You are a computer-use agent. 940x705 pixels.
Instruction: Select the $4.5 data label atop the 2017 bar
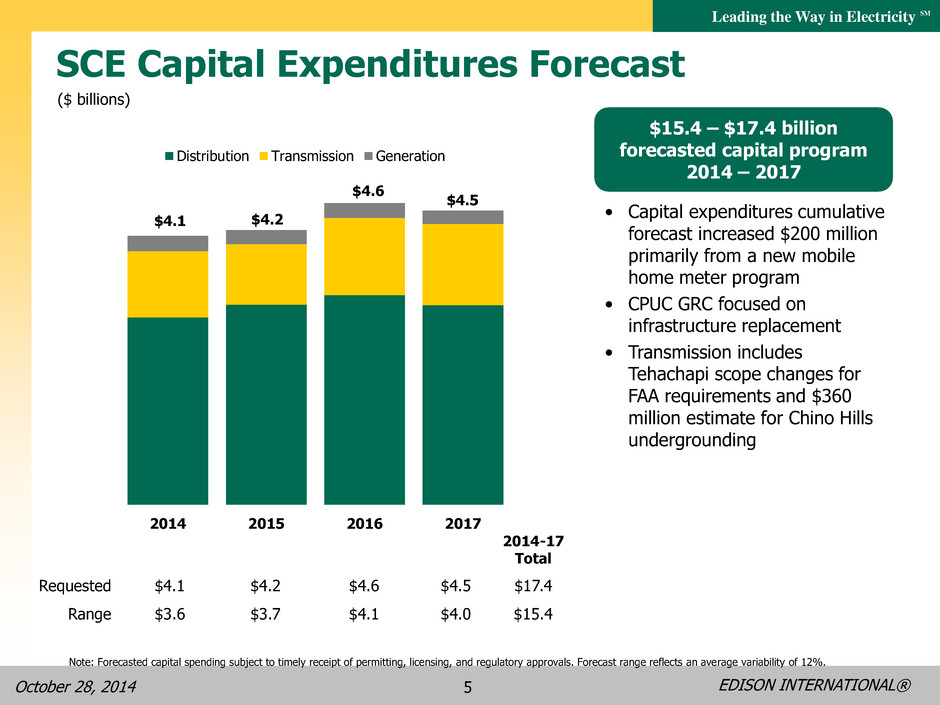click(x=463, y=200)
